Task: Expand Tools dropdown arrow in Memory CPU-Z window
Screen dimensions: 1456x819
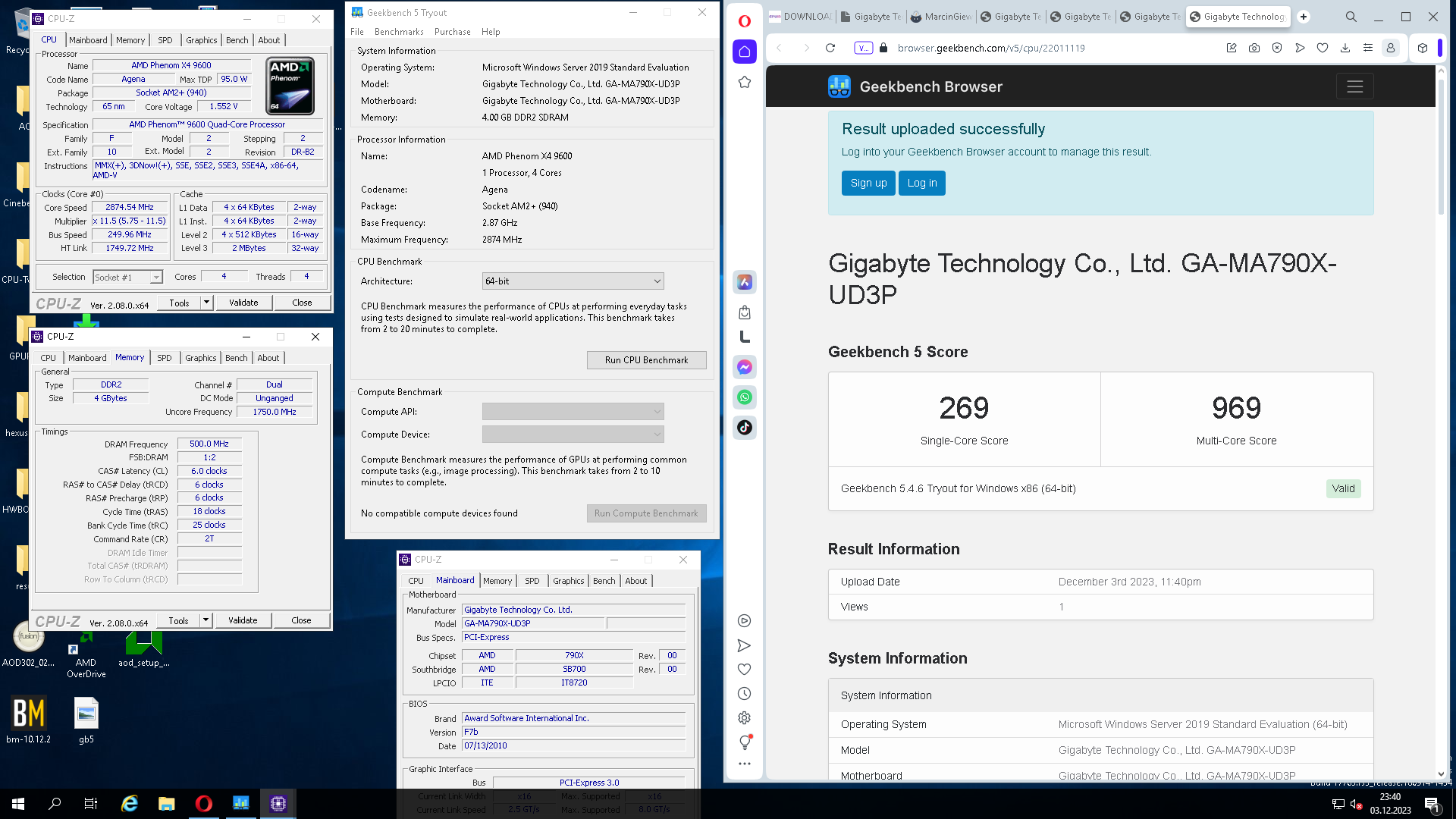Action: point(206,620)
